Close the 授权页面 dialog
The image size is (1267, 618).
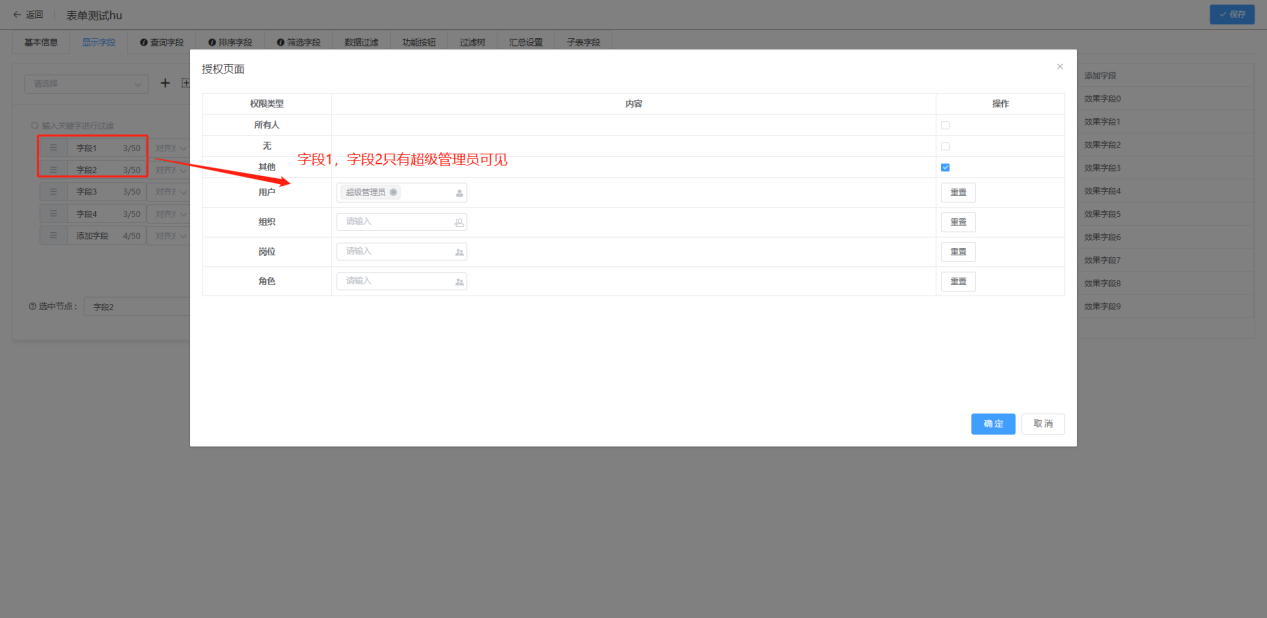tap(1060, 67)
